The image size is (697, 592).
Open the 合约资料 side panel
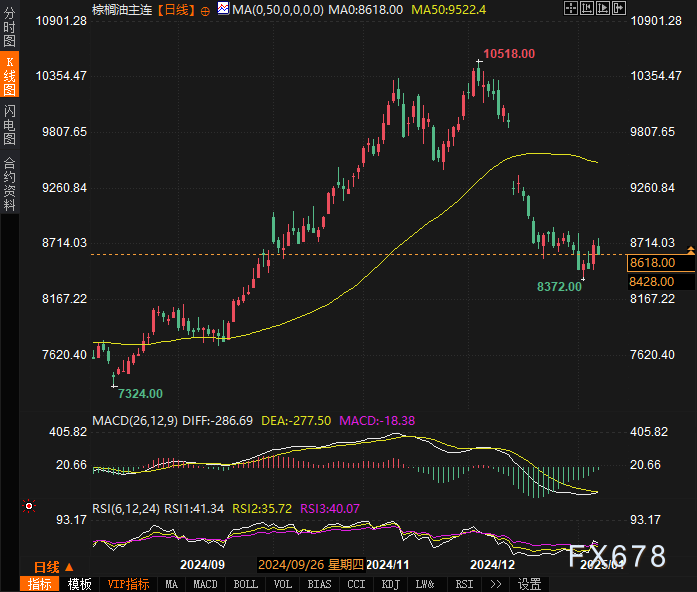click(x=9, y=183)
